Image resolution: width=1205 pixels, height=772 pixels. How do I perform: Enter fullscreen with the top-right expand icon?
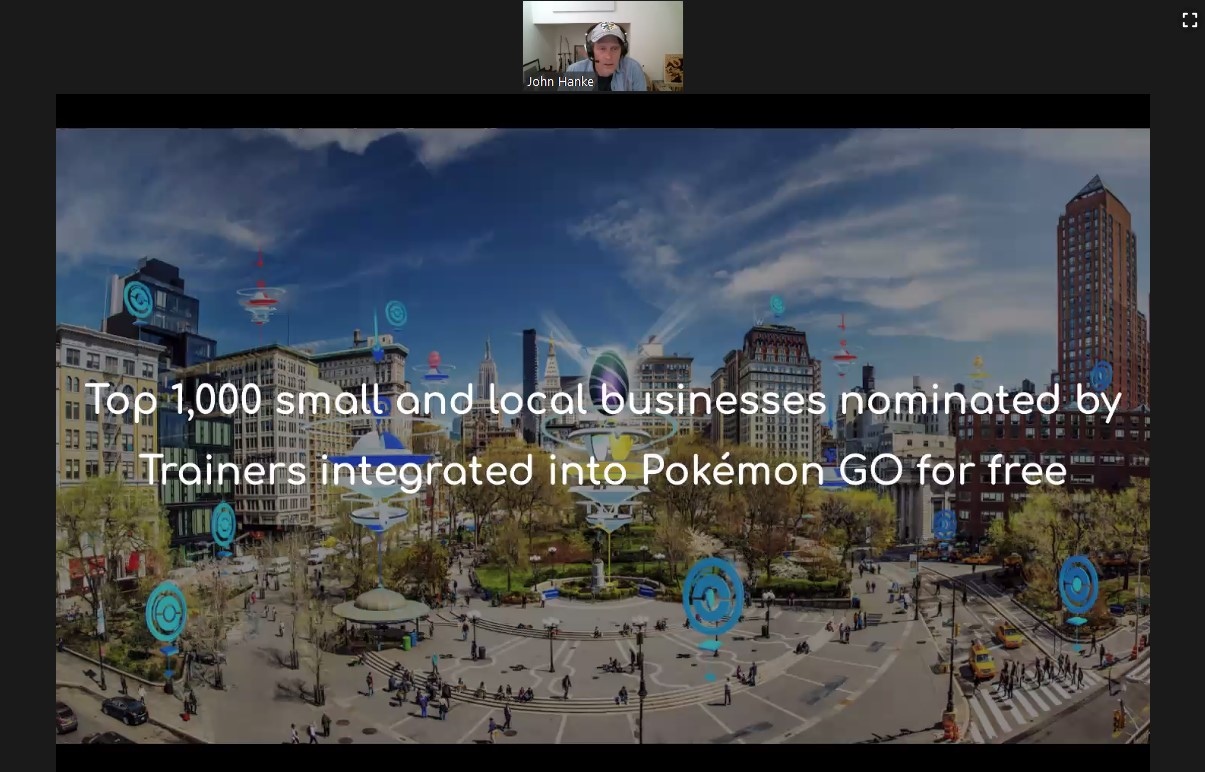pyautogui.click(x=1189, y=20)
